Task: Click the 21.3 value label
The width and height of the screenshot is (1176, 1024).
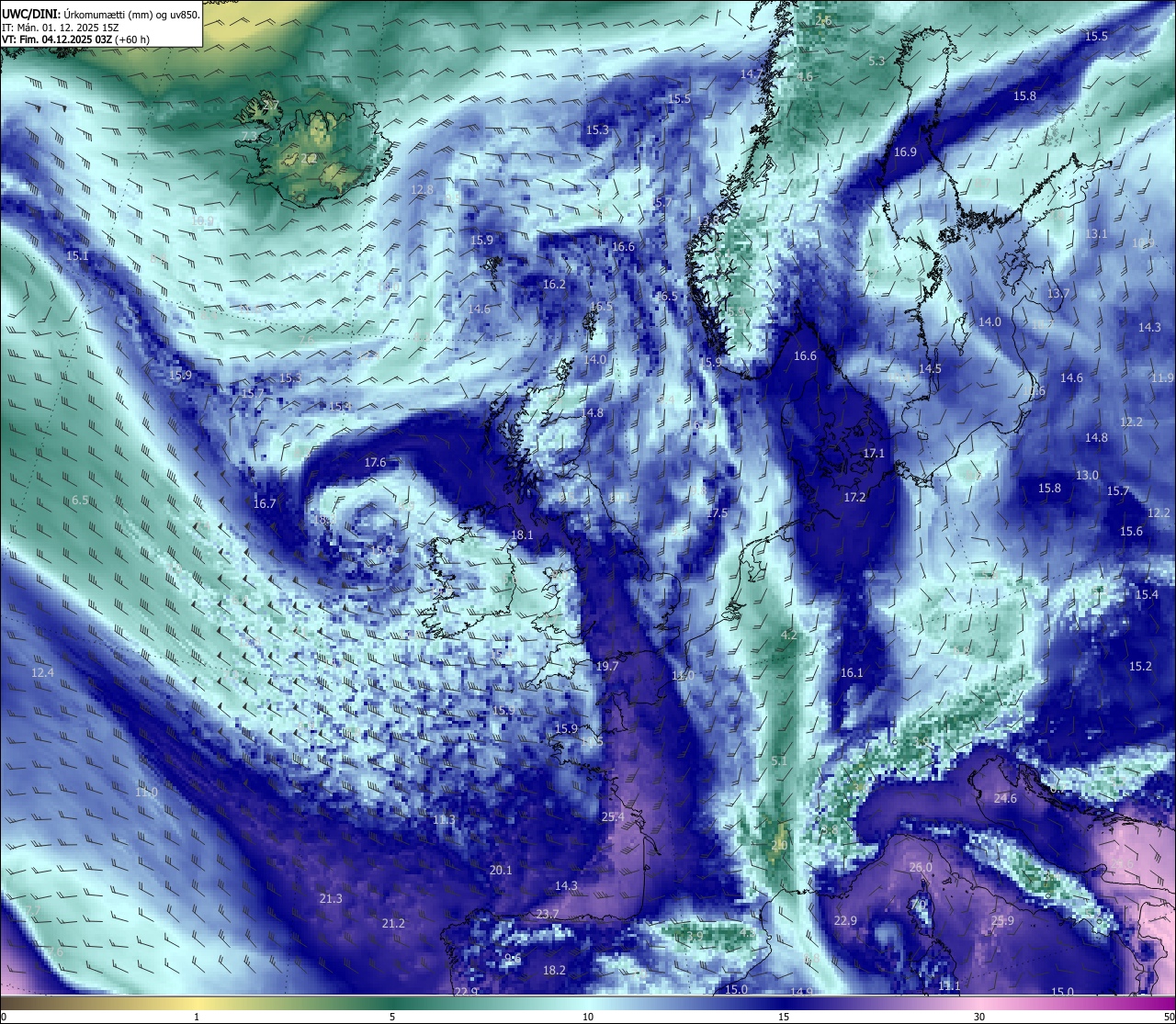Action: pyautogui.click(x=331, y=898)
